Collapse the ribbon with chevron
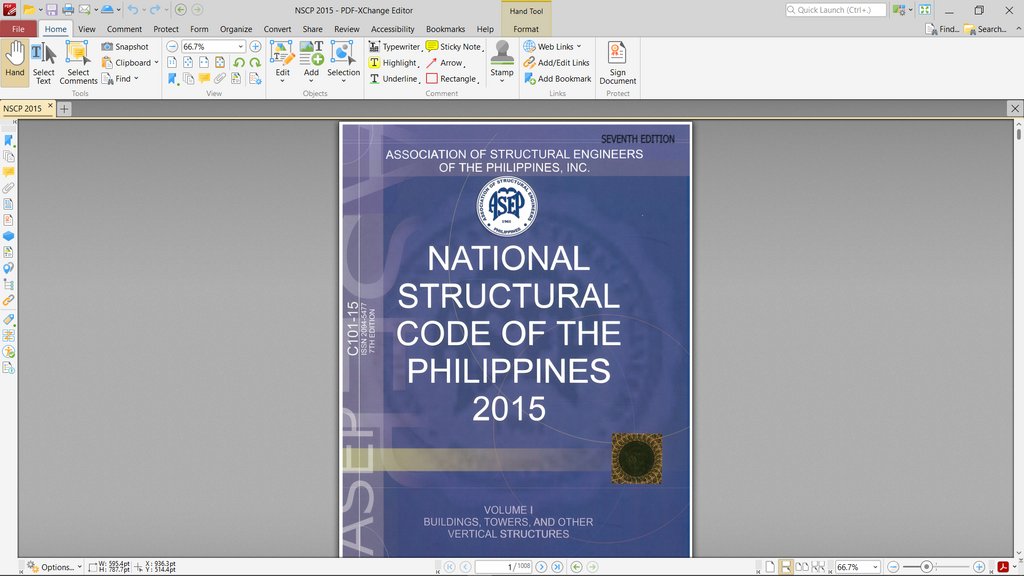Image resolution: width=1024 pixels, height=576 pixels. (1018, 29)
